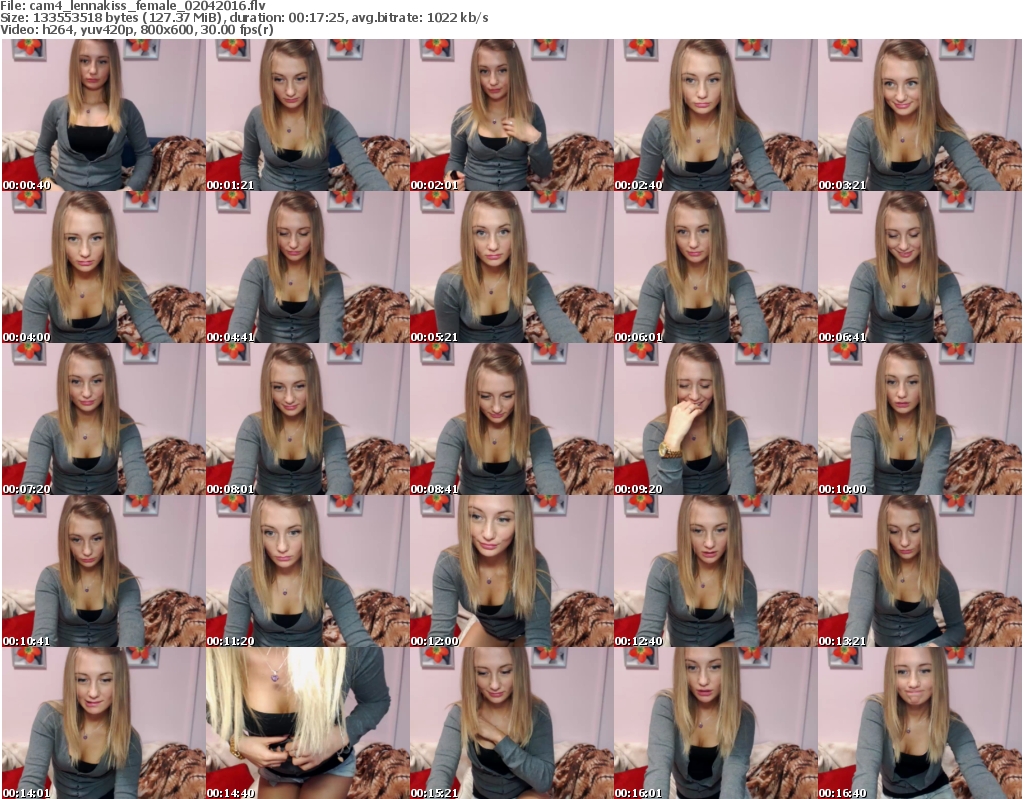Select the thumbnail stamped 00:01:21
1024x799 pixels.
pos(308,115)
